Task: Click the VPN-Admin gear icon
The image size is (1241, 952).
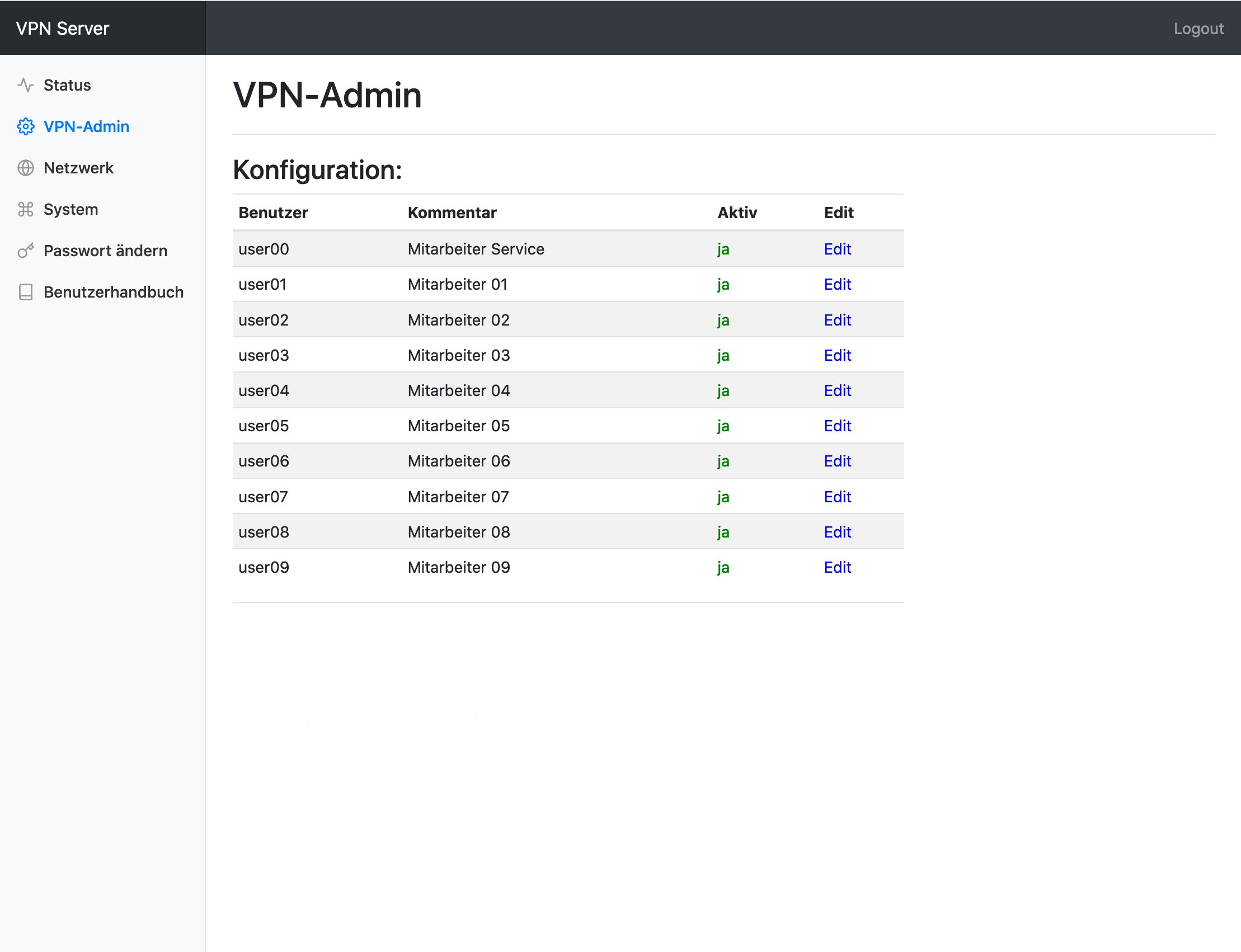Action: 26,126
